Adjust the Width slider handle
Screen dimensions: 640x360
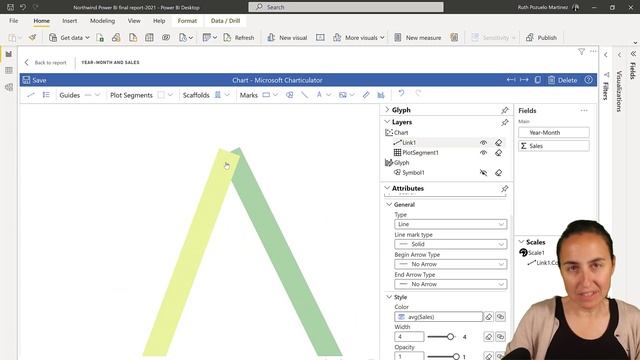tap(450, 337)
